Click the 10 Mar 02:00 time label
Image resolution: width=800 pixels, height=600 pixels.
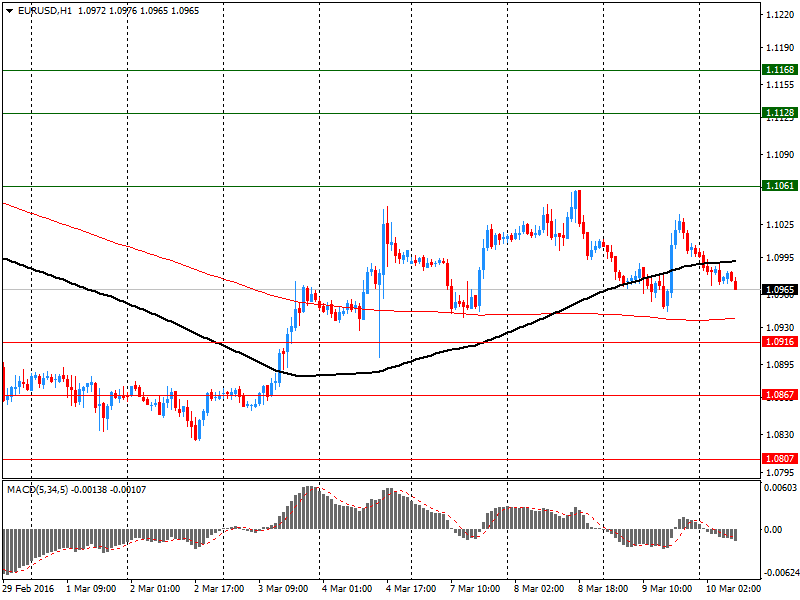(733, 589)
